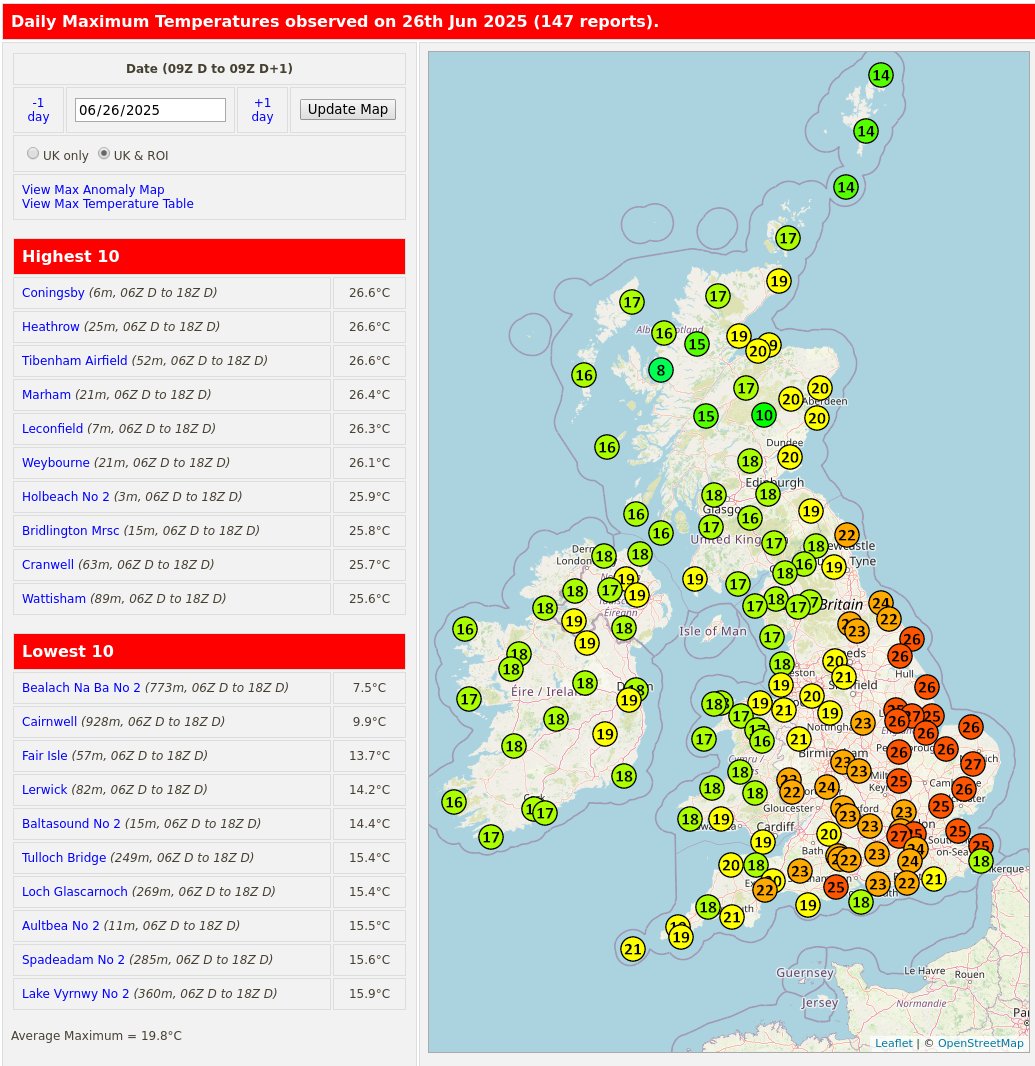Image resolution: width=1035 pixels, height=1066 pixels.
Task: Open the Tibenham Airfield station link
Action: (74, 360)
